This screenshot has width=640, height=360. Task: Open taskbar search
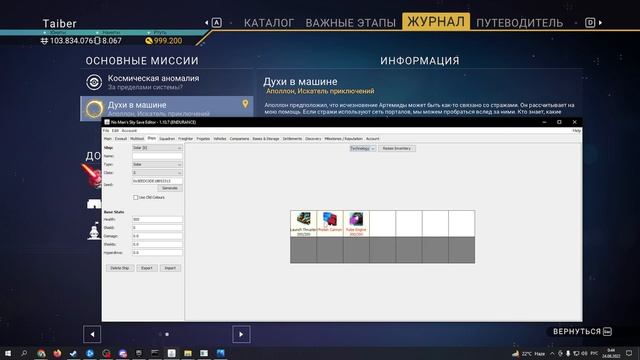coord(24,353)
